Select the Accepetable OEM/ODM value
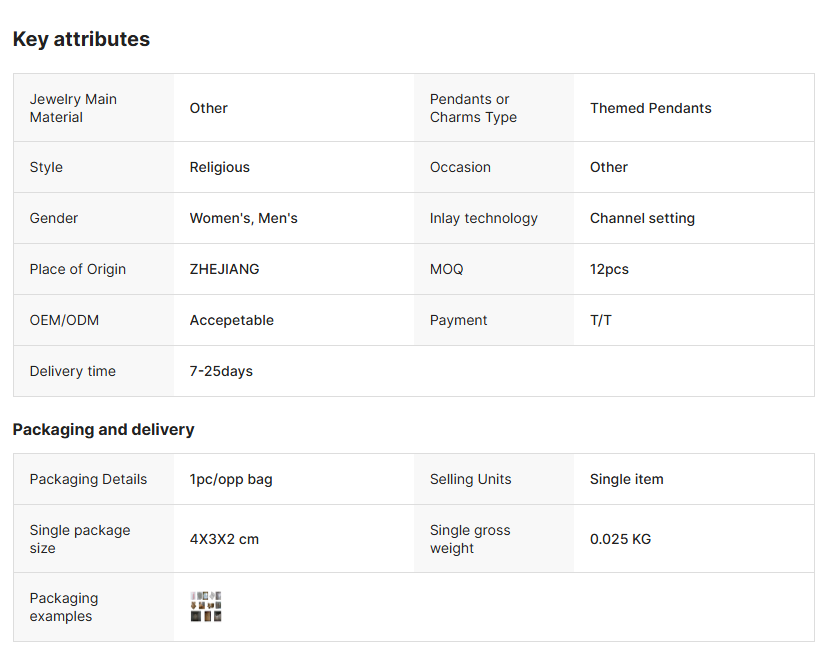Image resolution: width=823 pixels, height=660 pixels. (232, 320)
